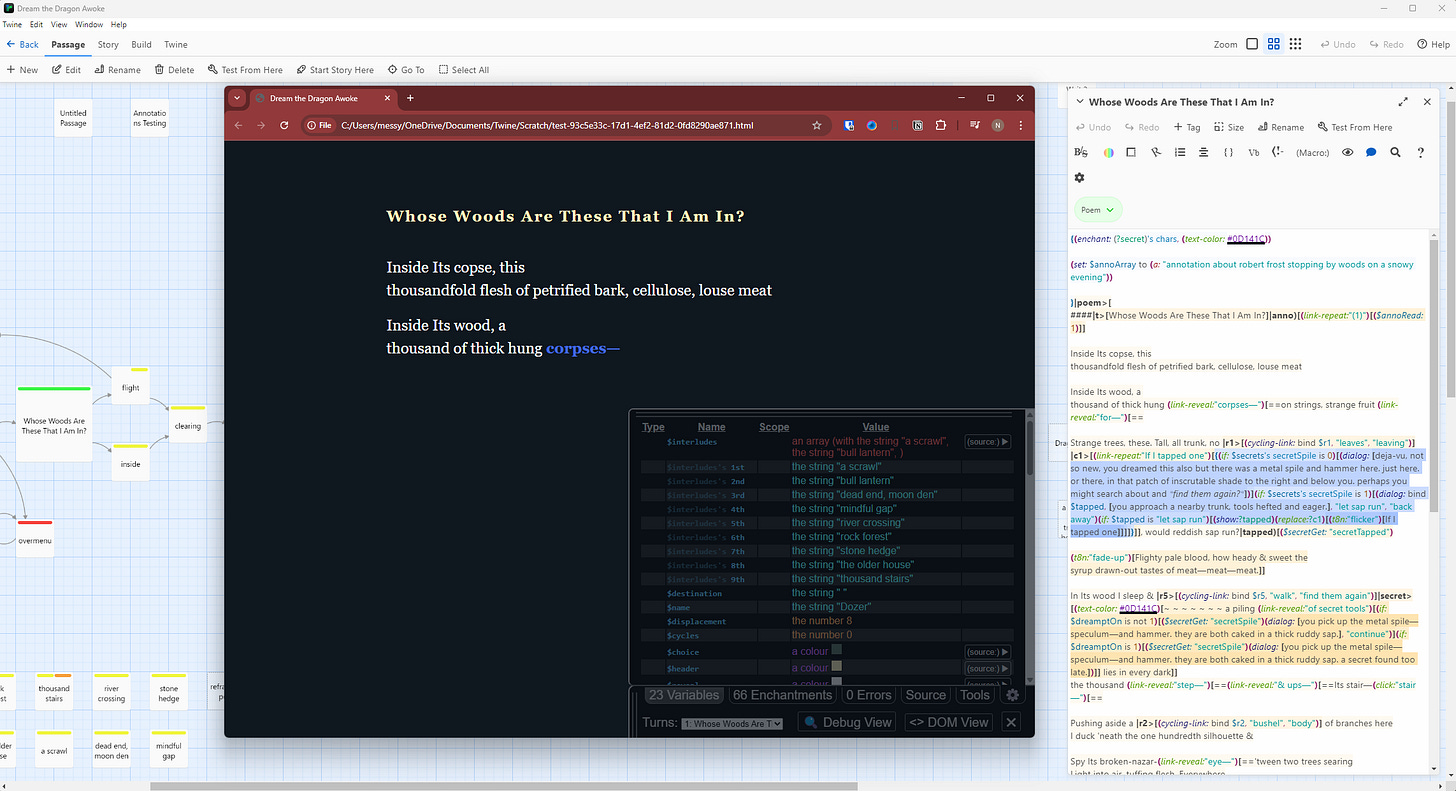Open the 0 Errors debug tab
Screen dimensions: 1456x791
(868, 695)
